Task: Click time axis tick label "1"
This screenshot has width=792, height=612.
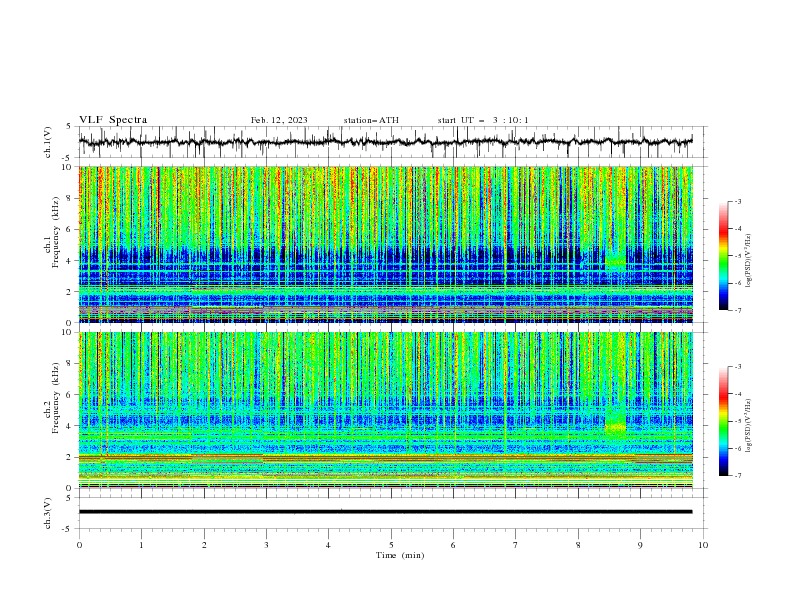Action: point(141,545)
